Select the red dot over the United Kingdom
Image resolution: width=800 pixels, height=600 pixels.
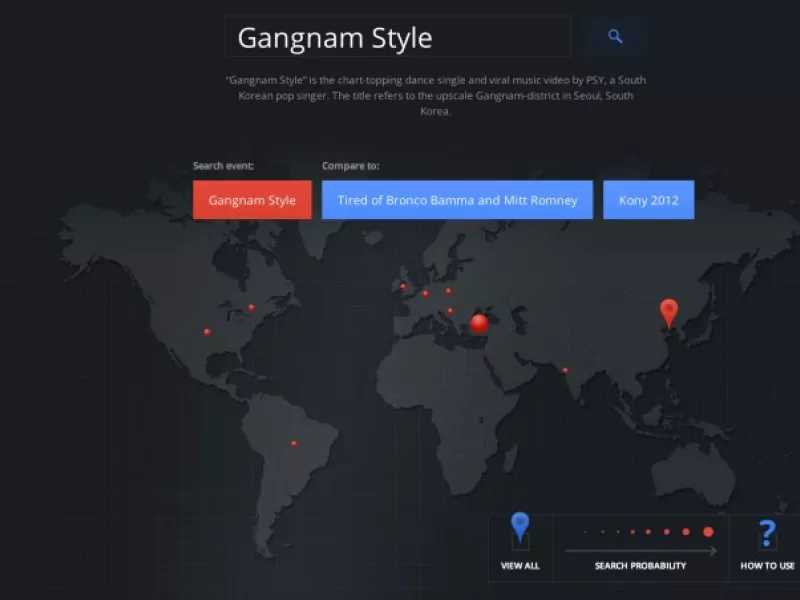[403, 287]
